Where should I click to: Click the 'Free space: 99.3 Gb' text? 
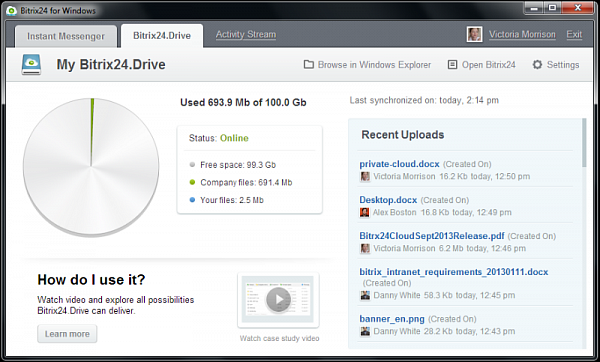(x=238, y=165)
